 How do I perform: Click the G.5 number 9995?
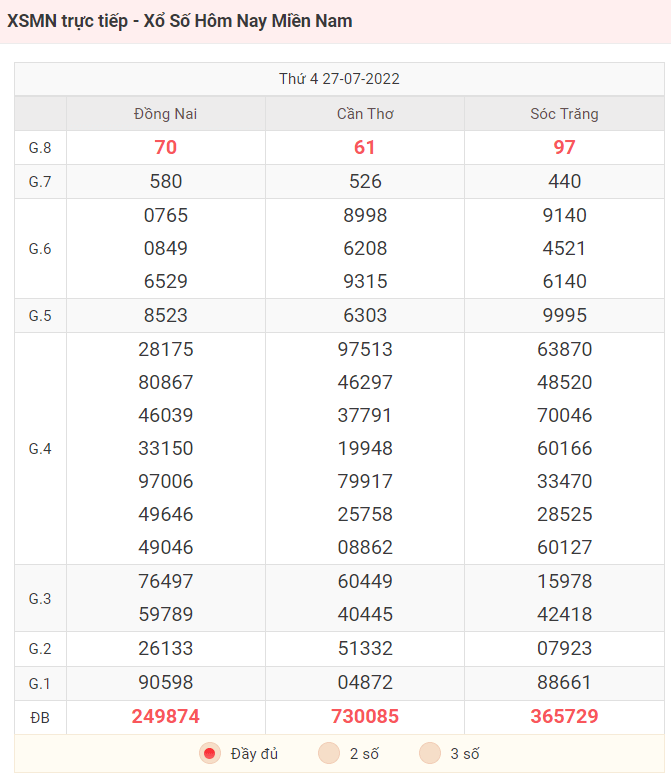(564, 316)
